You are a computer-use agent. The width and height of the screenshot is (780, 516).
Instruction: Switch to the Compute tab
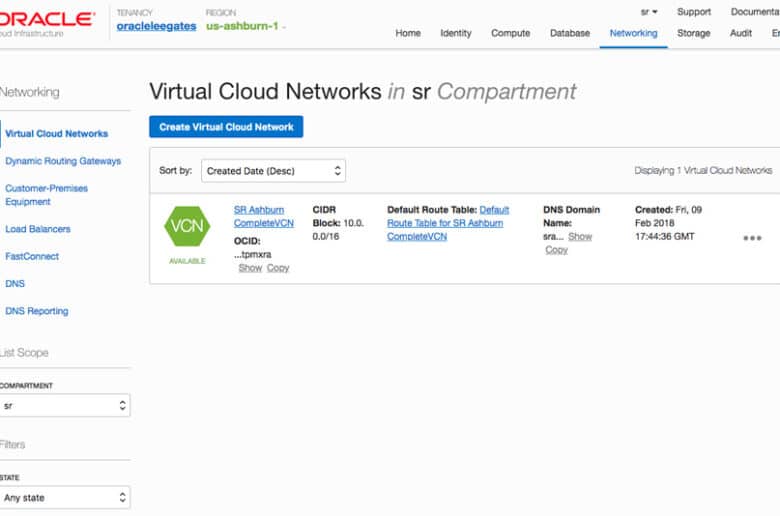point(510,33)
